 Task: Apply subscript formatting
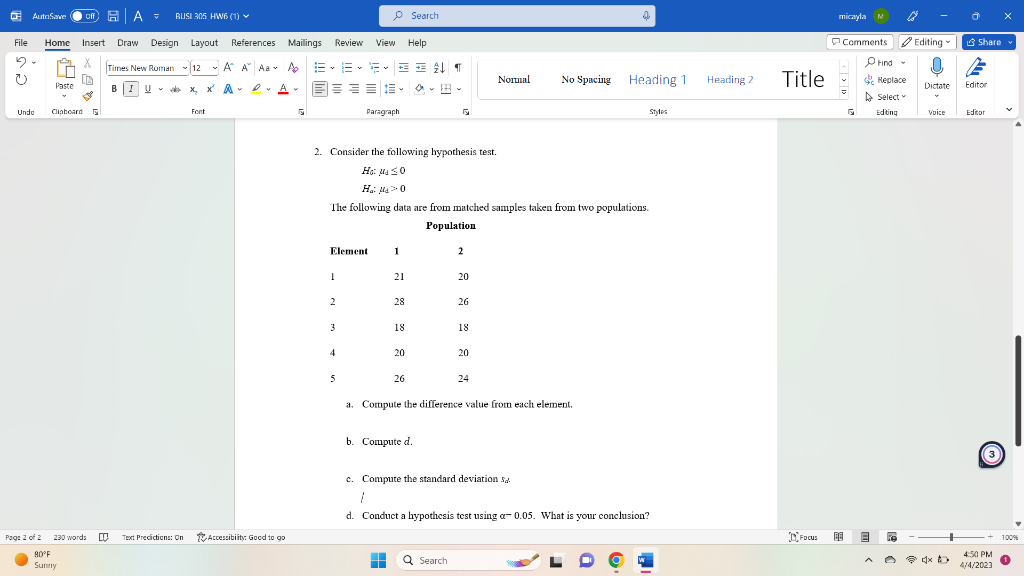[193, 89]
